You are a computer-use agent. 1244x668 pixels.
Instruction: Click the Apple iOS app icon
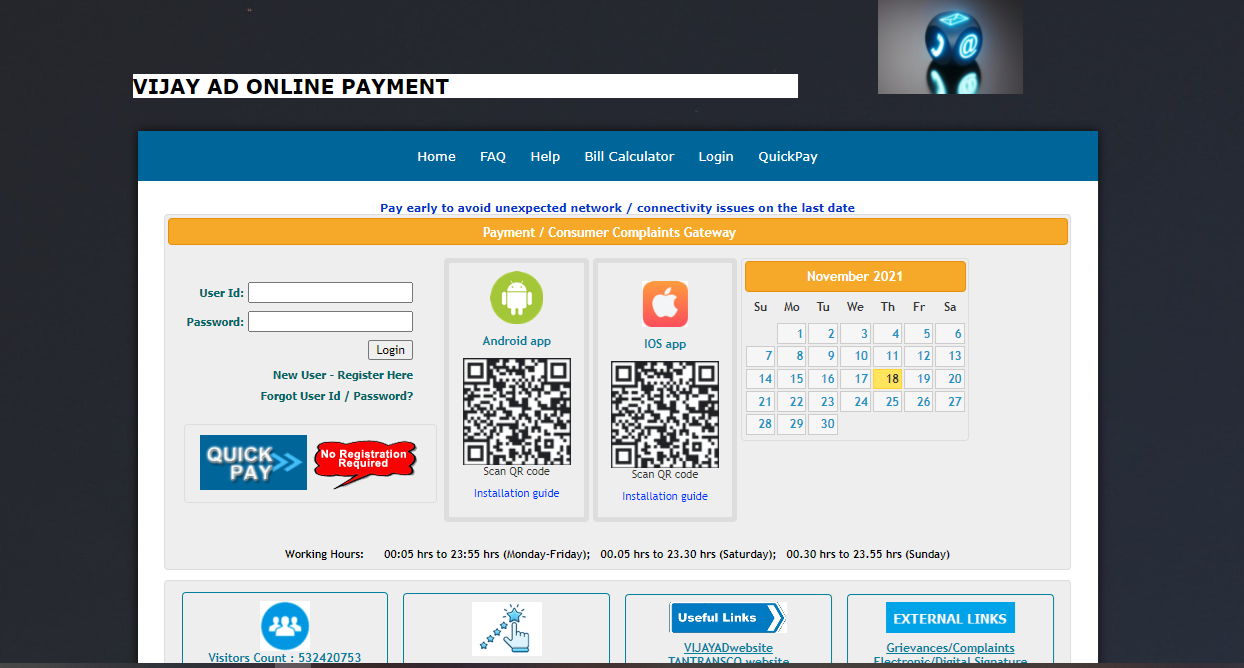pyautogui.click(x=665, y=304)
